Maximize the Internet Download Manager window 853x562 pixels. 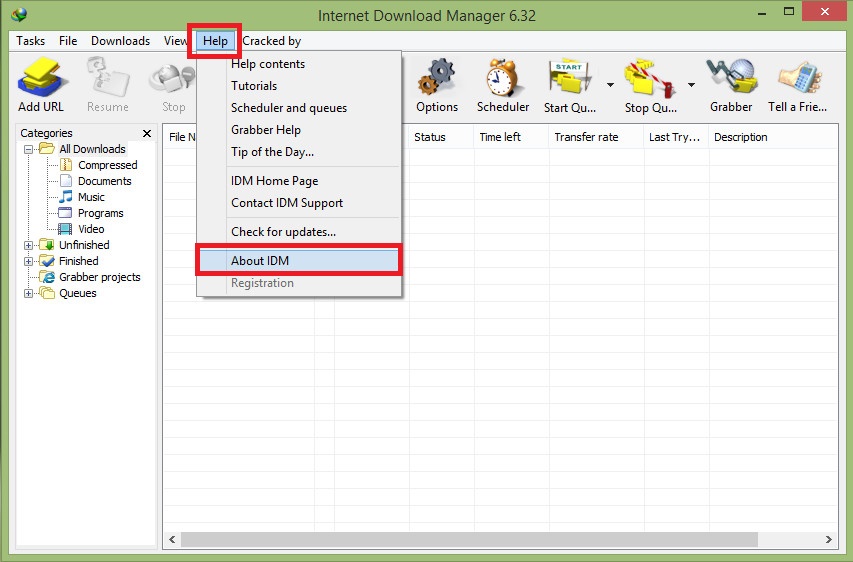click(x=789, y=11)
